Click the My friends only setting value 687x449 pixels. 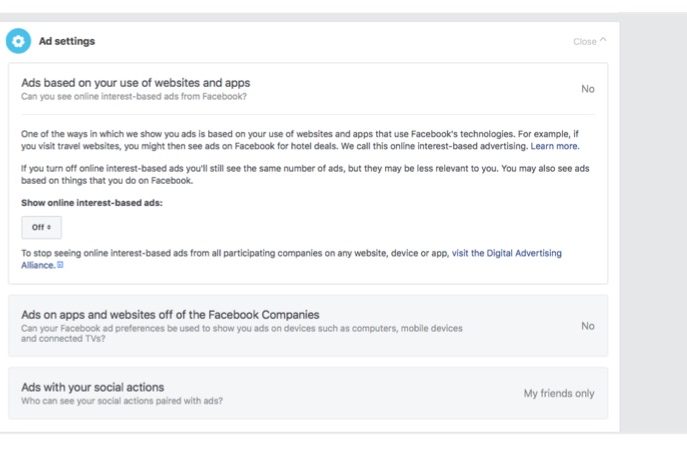[558, 394]
